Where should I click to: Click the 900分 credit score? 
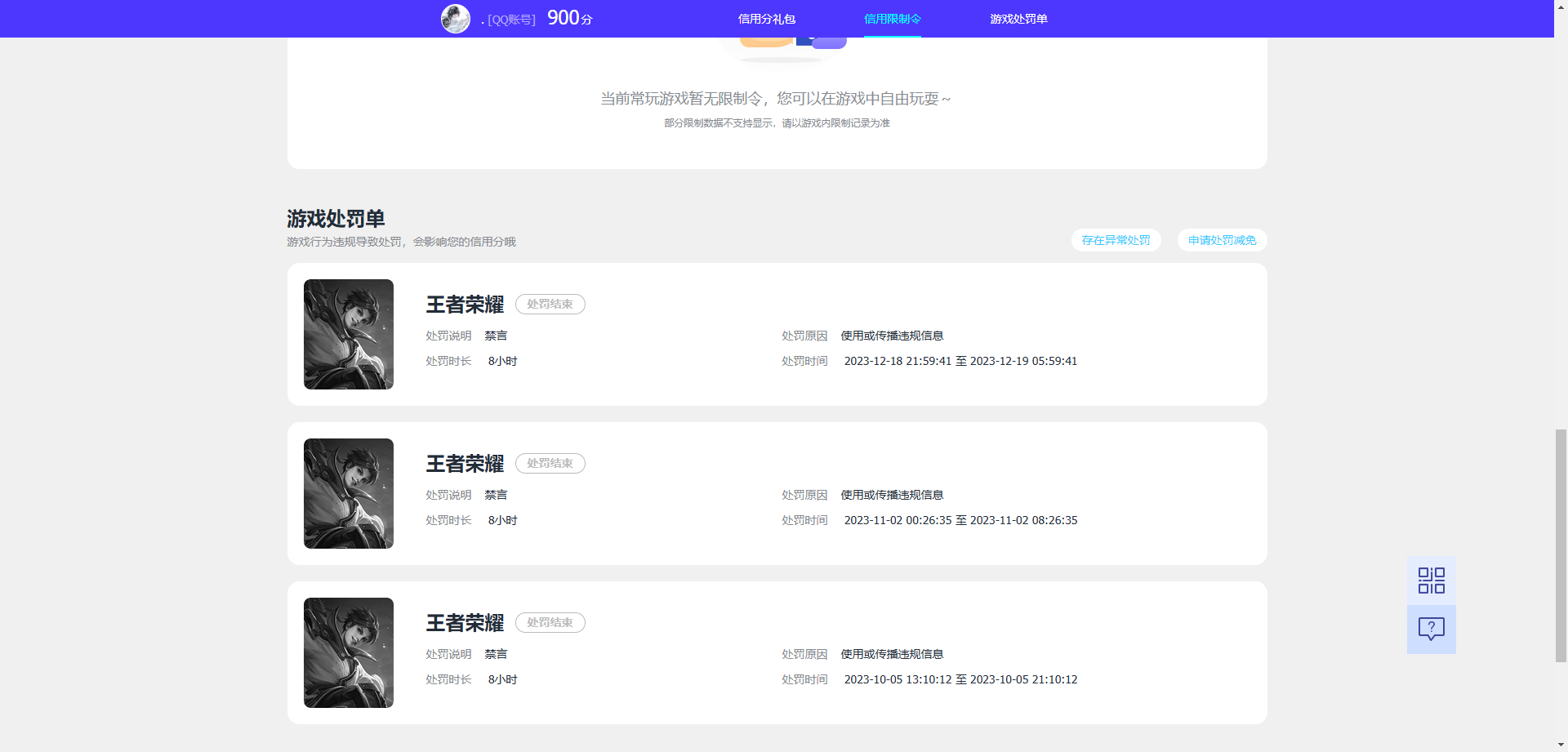pyautogui.click(x=569, y=18)
